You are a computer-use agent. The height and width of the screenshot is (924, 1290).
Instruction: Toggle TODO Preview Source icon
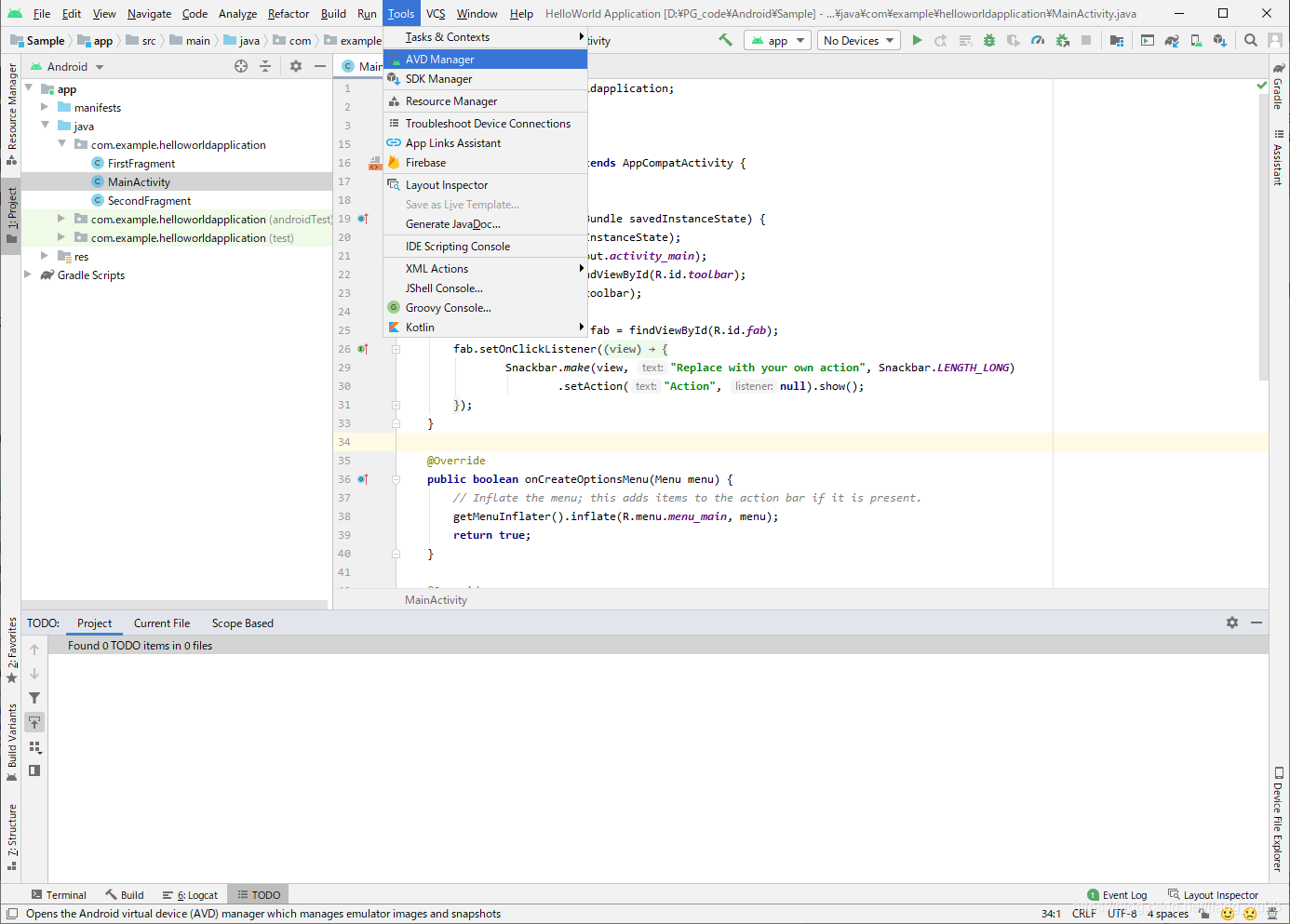pos(34,770)
